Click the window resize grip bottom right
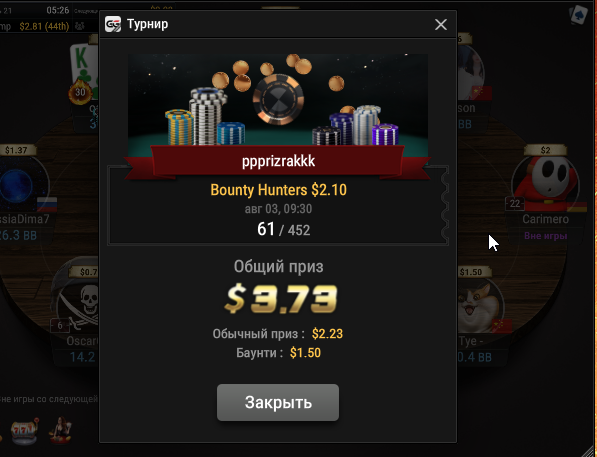 (590, 450)
